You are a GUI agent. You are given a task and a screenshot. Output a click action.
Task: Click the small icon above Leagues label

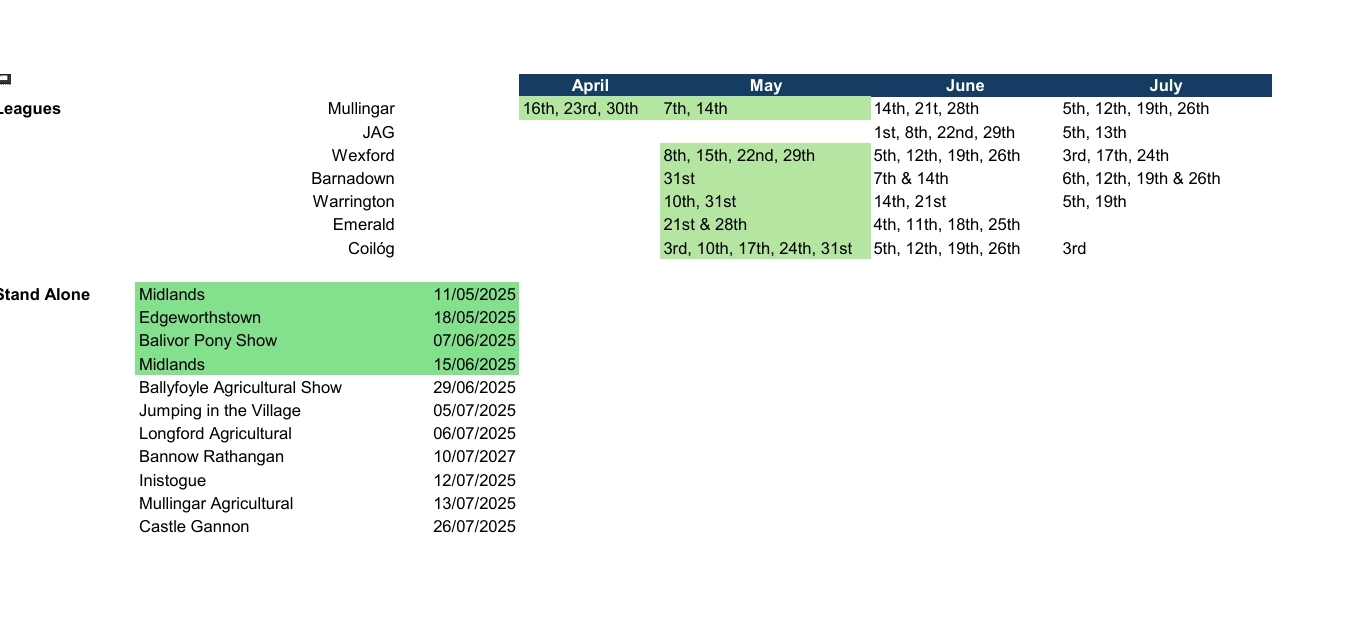coord(4,79)
